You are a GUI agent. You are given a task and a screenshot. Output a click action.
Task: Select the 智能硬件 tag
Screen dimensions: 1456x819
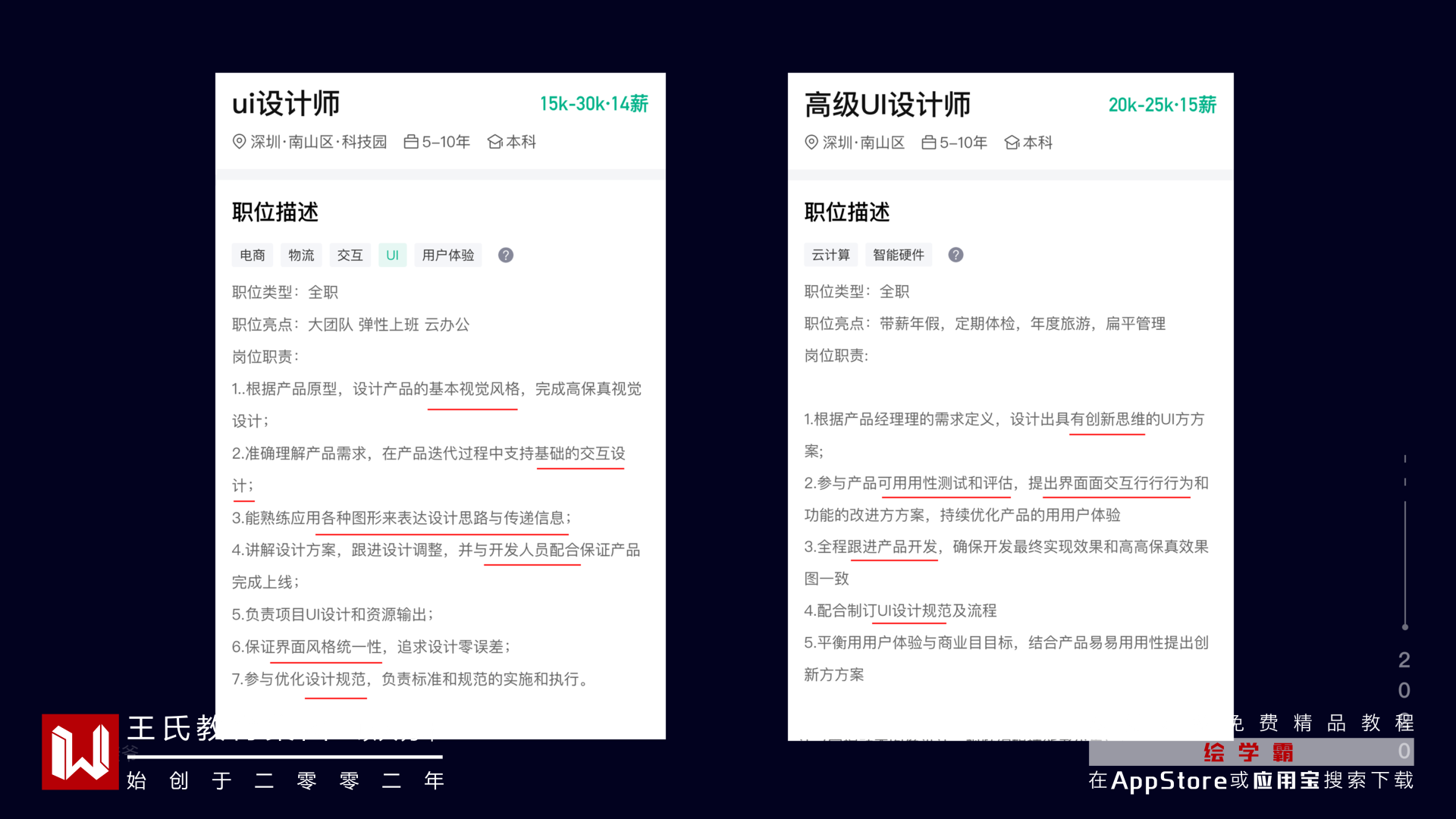(x=899, y=255)
